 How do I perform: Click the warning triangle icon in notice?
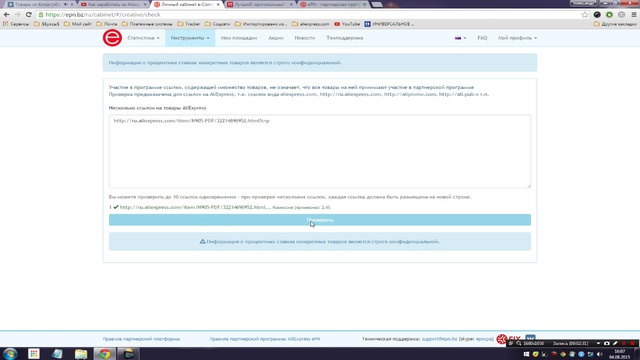tap(202, 241)
